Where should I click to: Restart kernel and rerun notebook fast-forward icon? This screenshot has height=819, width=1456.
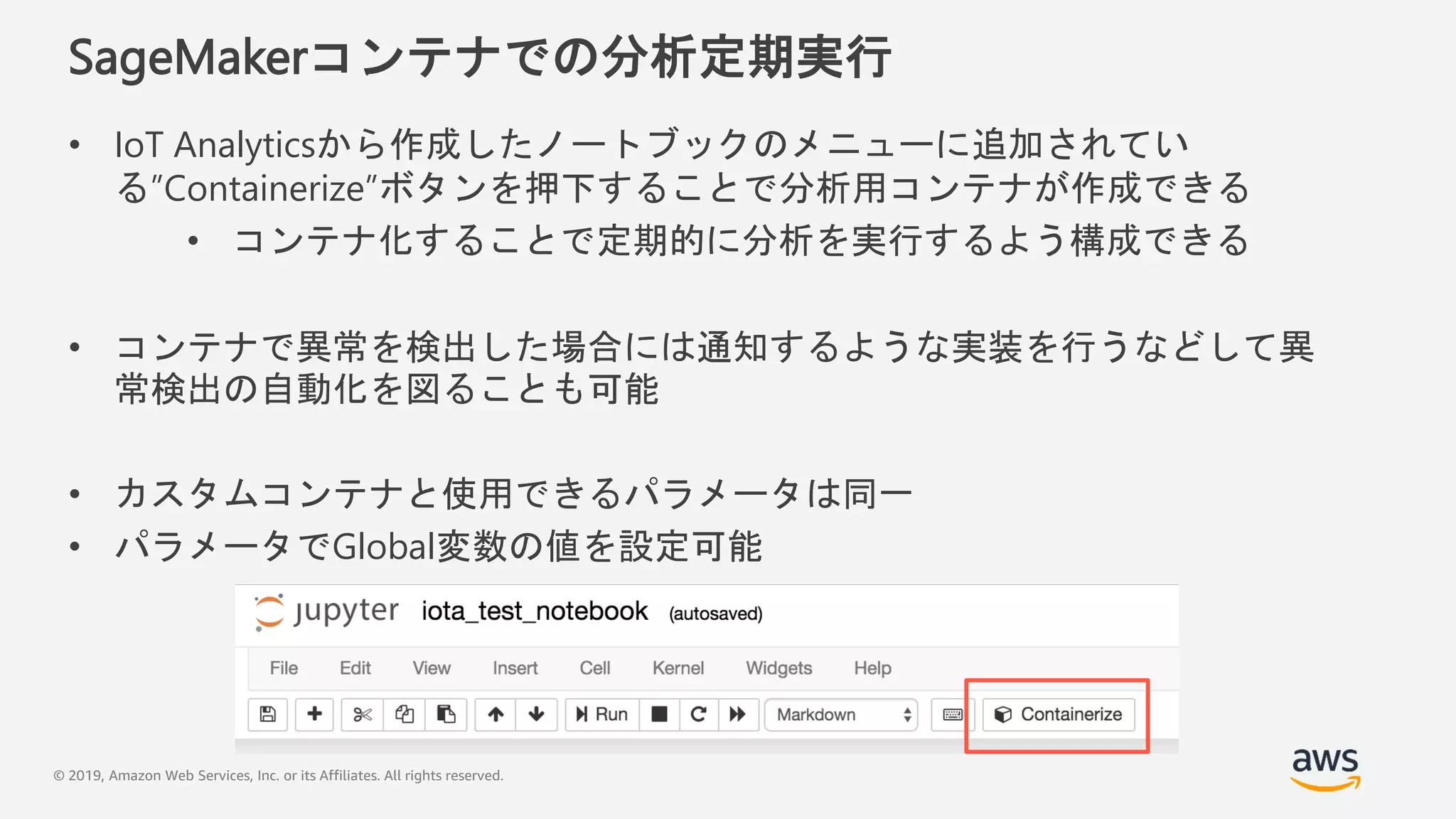(738, 714)
